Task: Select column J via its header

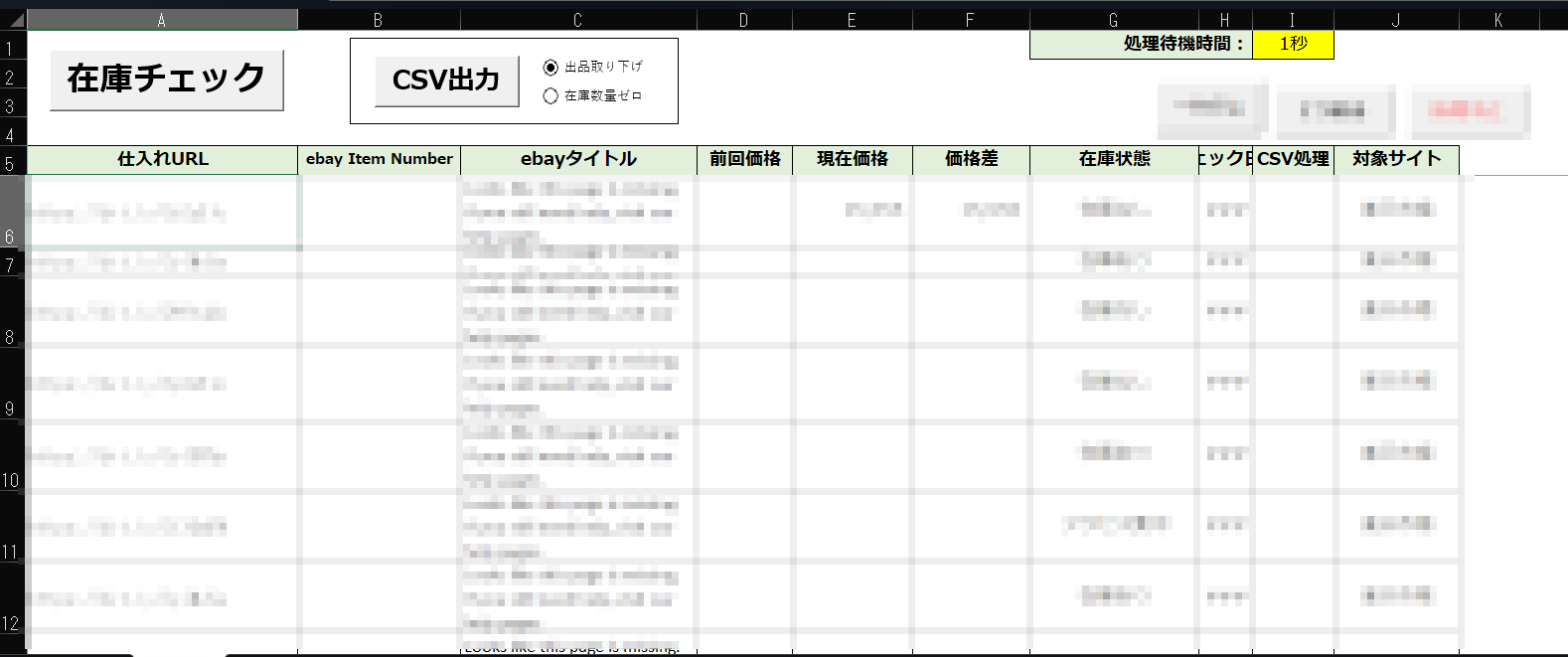Action: pos(1396,20)
